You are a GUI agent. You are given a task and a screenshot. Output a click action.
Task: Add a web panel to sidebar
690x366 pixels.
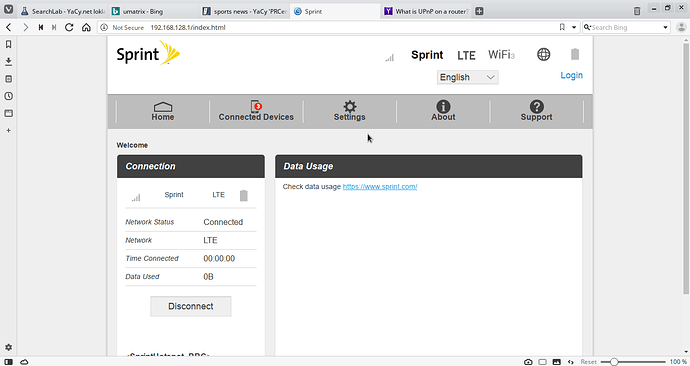[x=8, y=130]
